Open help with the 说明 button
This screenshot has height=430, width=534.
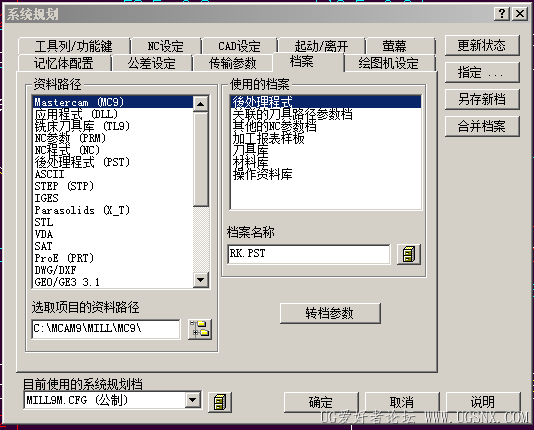coord(483,402)
